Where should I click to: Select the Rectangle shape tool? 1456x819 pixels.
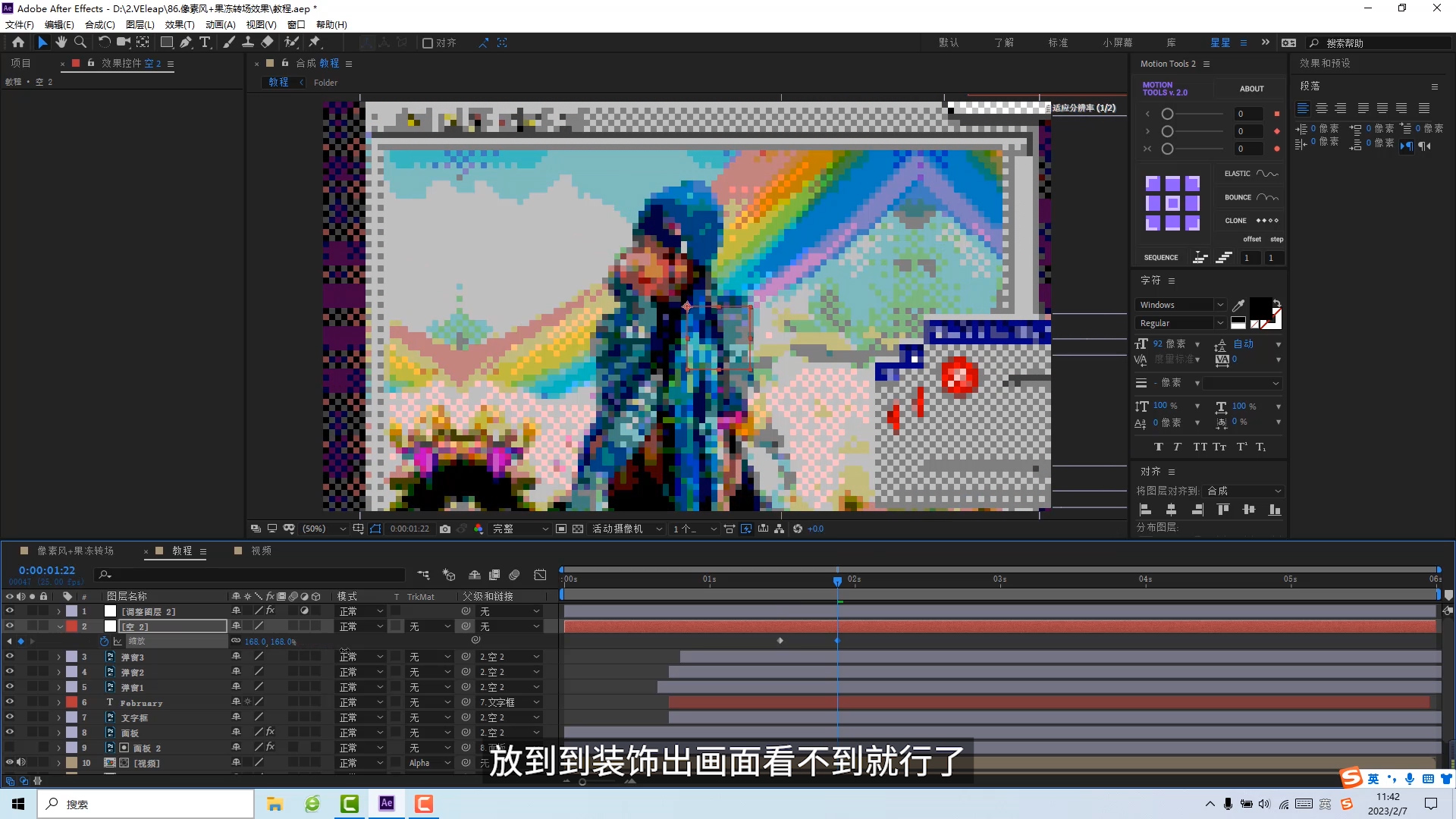(x=167, y=42)
